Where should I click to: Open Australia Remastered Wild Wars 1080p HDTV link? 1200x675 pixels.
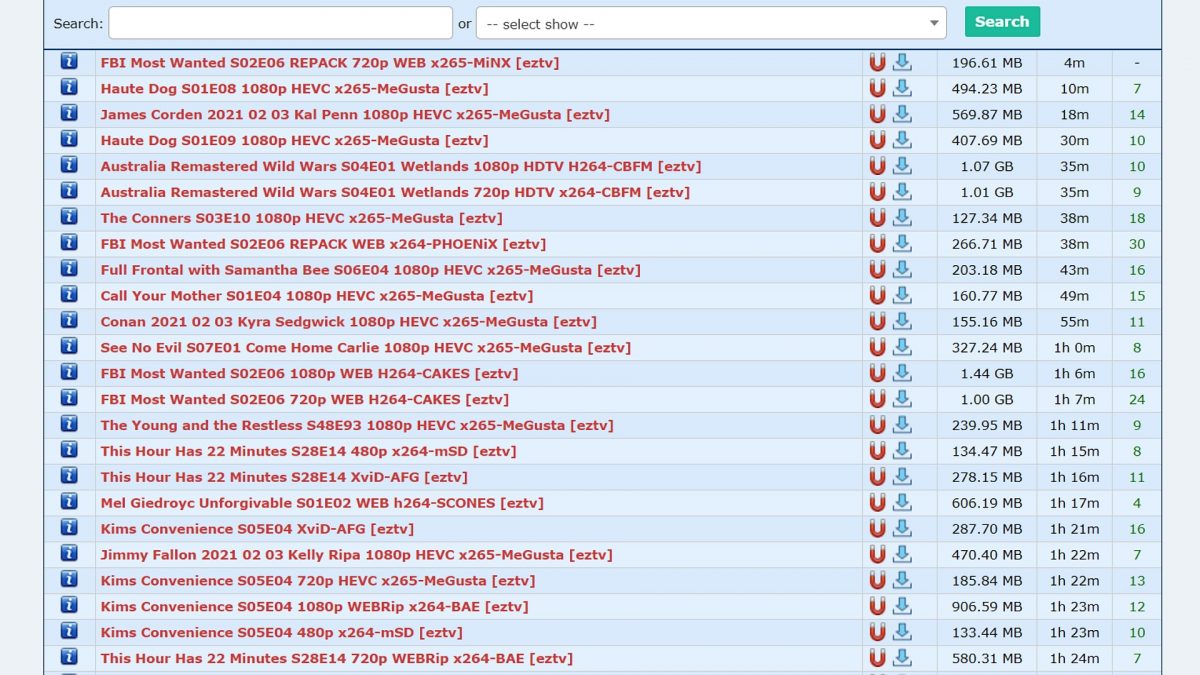pos(400,166)
